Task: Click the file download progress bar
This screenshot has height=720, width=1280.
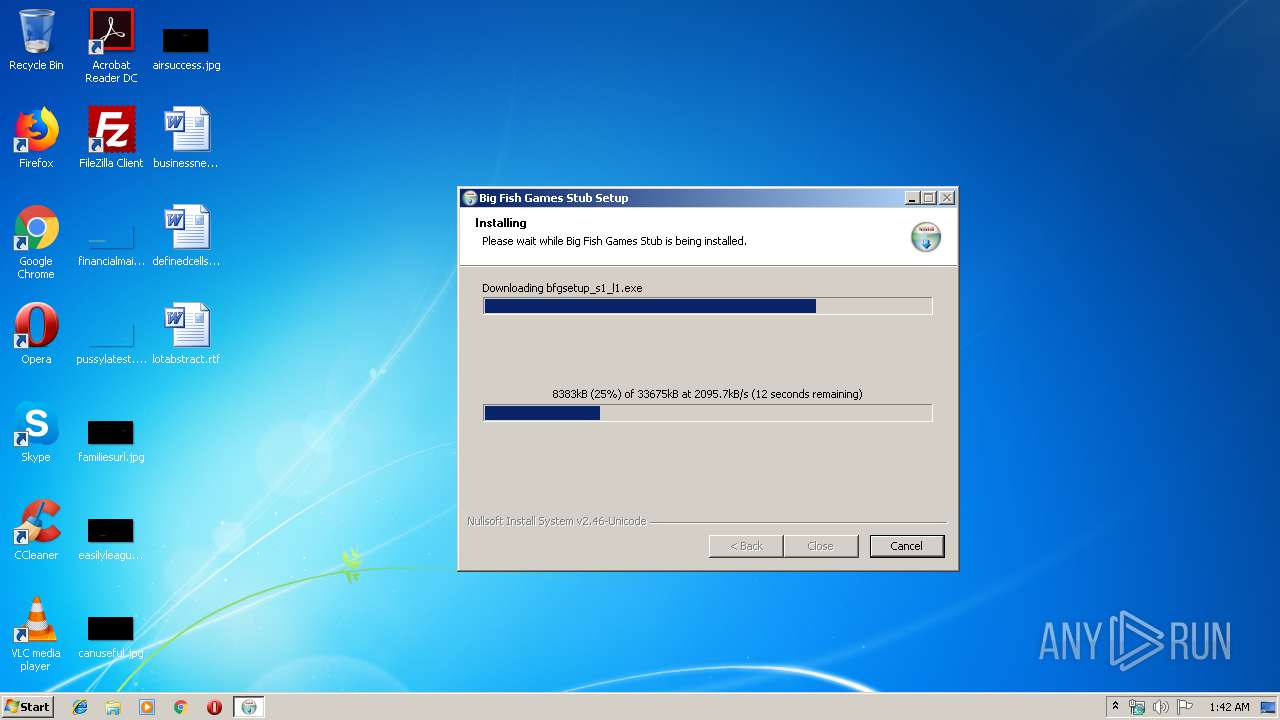Action: tap(708, 306)
